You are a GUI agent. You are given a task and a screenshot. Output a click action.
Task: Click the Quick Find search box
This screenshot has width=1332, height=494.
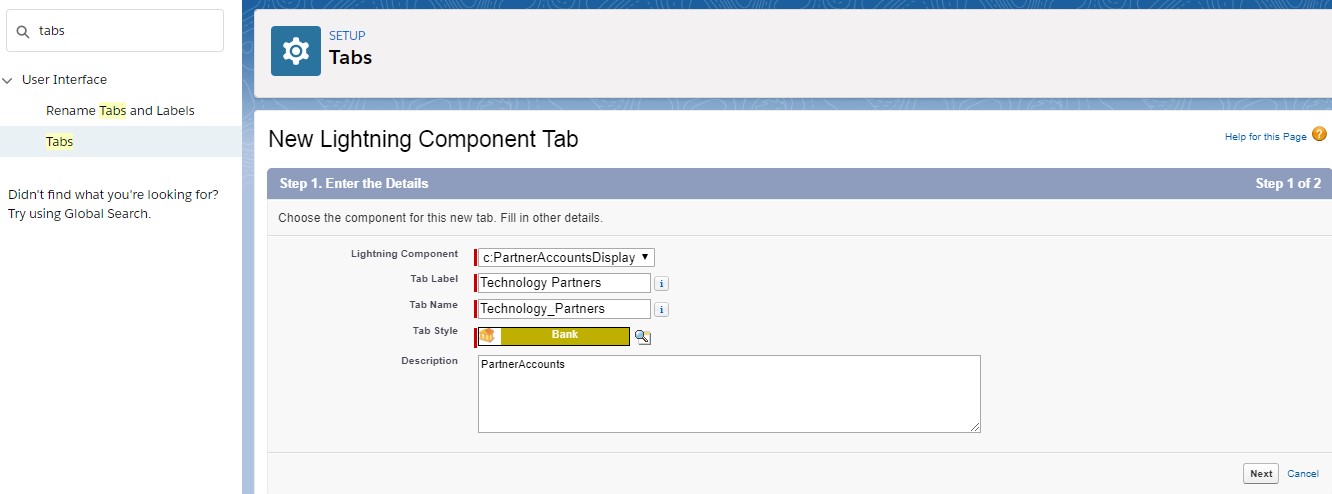pos(125,31)
